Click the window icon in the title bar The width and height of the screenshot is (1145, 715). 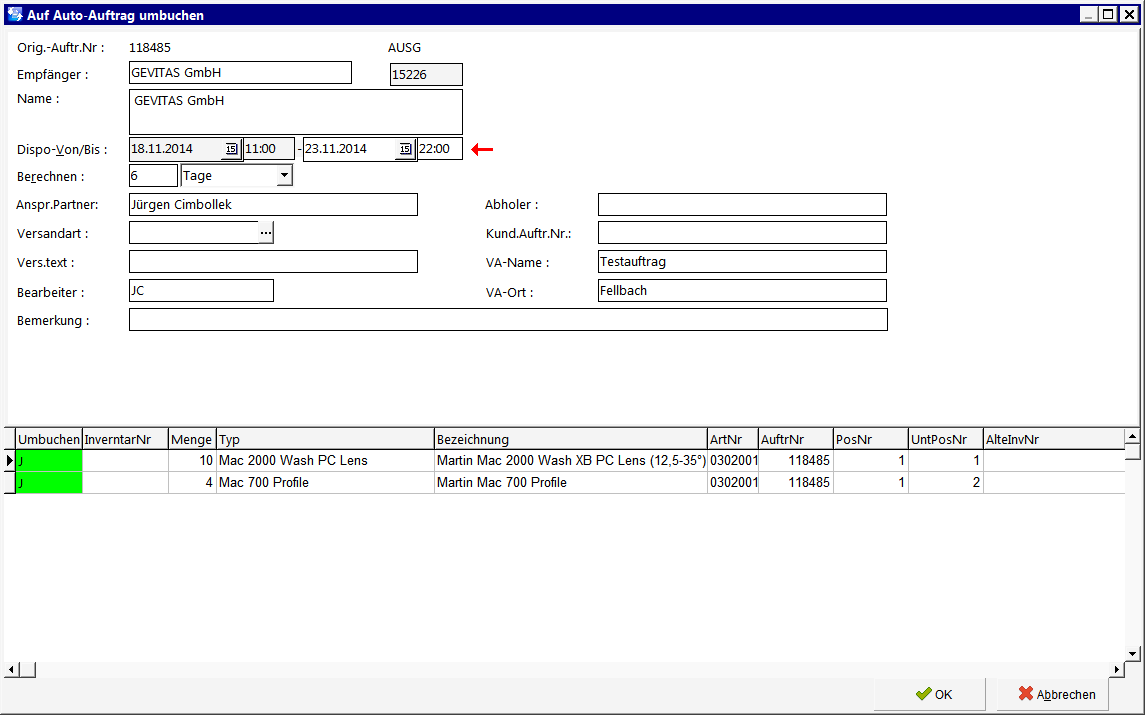click(15, 14)
